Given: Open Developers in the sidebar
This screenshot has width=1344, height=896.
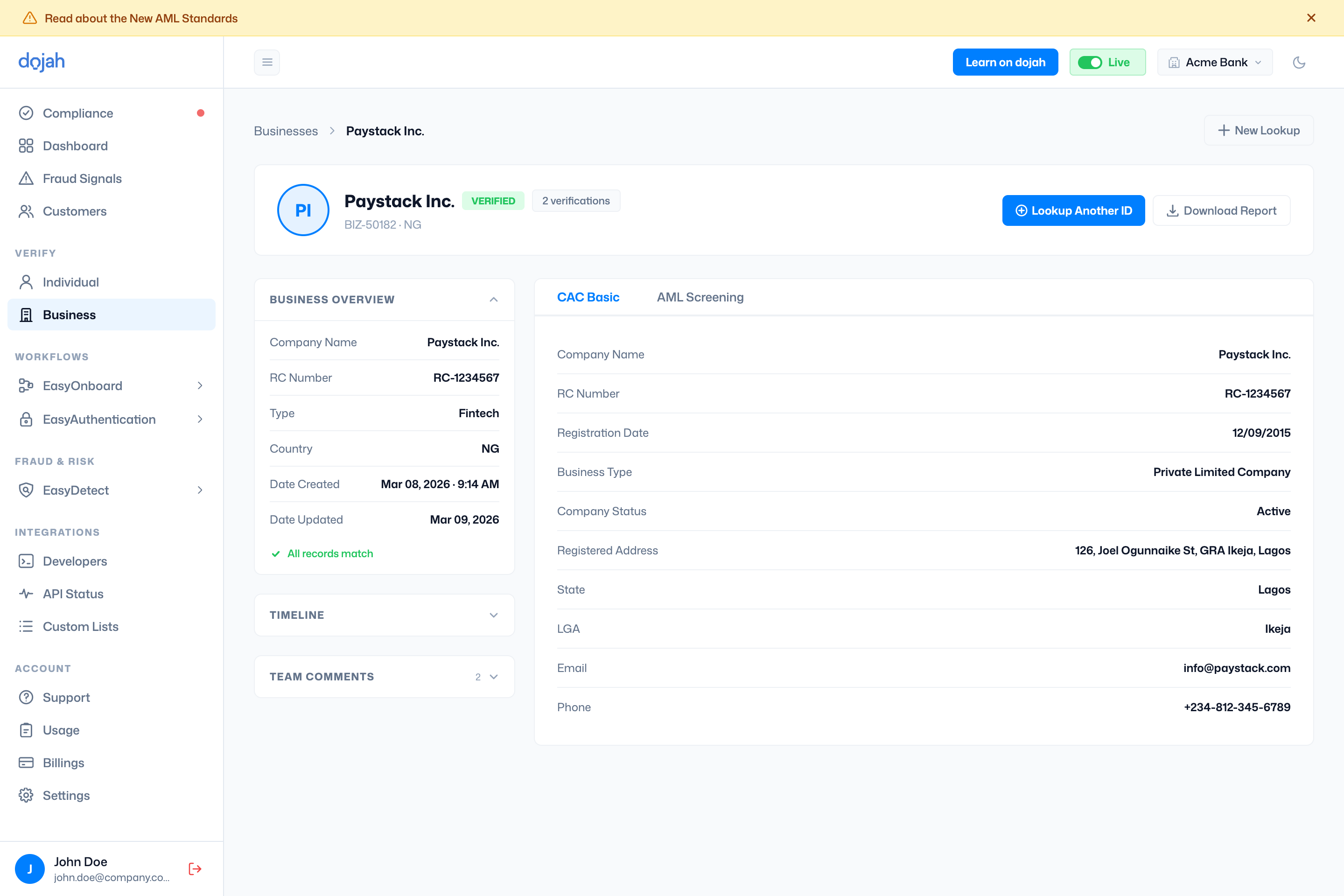Looking at the screenshot, I should [x=112, y=561].
